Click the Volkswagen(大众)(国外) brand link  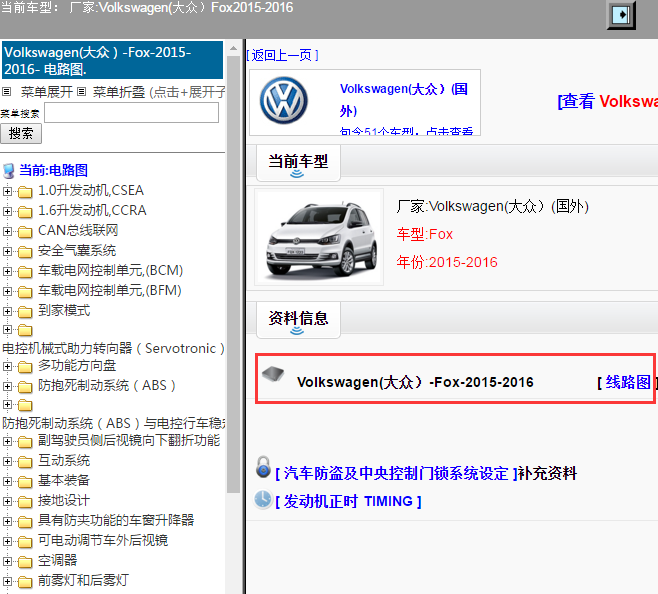click(x=404, y=100)
